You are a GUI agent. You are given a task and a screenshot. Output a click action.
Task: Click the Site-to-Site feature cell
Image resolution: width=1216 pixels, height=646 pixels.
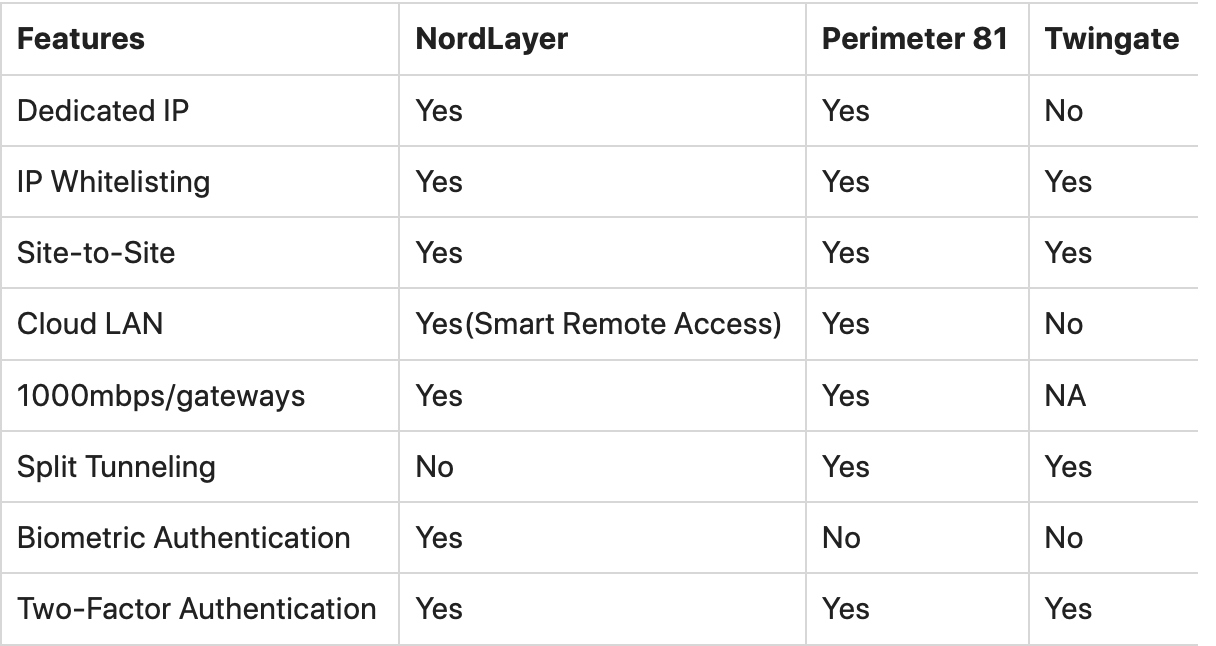pos(96,252)
